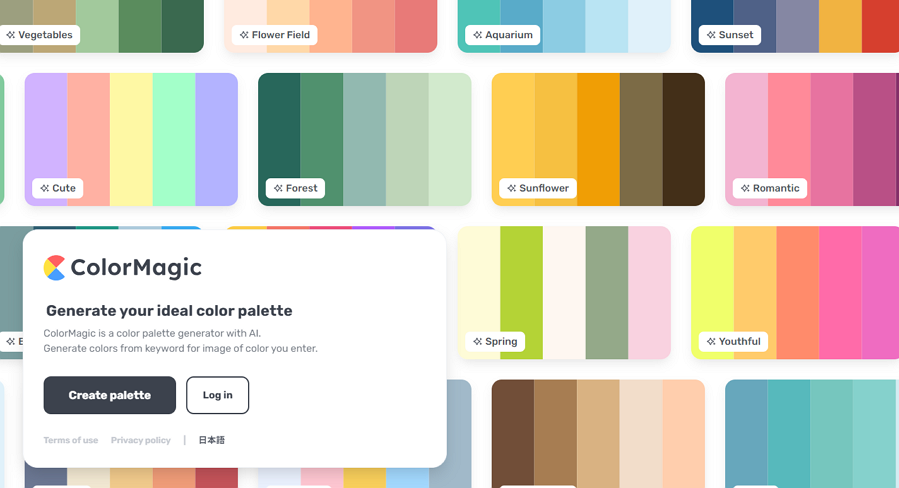Open the Sunset palette label
Image resolution: width=899 pixels, height=488 pixels.
730,35
